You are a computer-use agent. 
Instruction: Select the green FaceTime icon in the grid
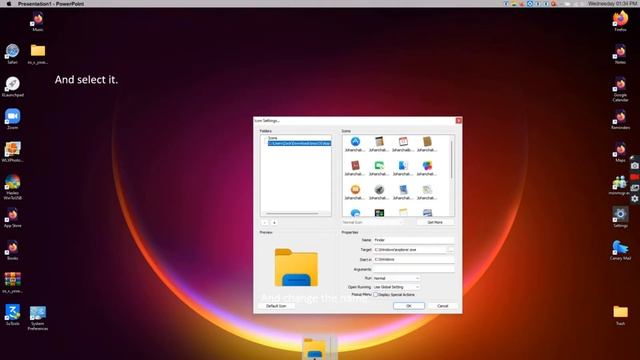(379, 166)
